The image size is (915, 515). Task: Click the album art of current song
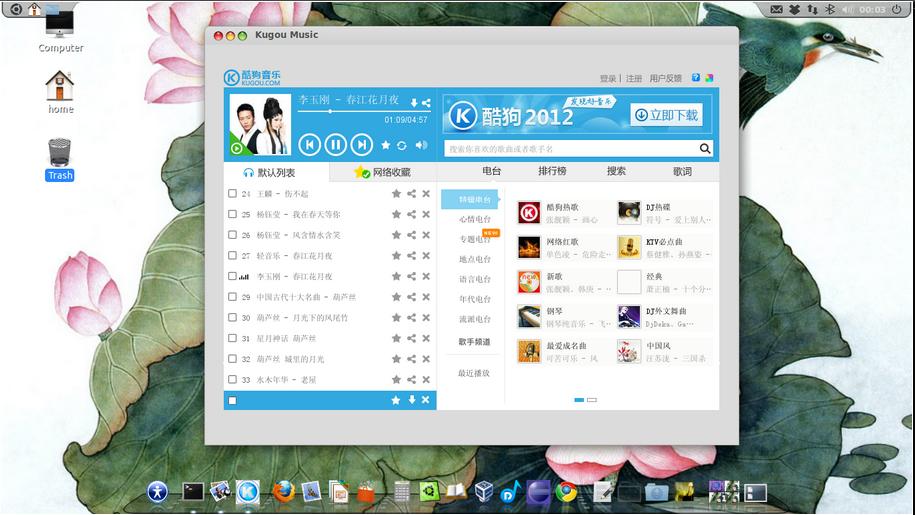[260, 124]
